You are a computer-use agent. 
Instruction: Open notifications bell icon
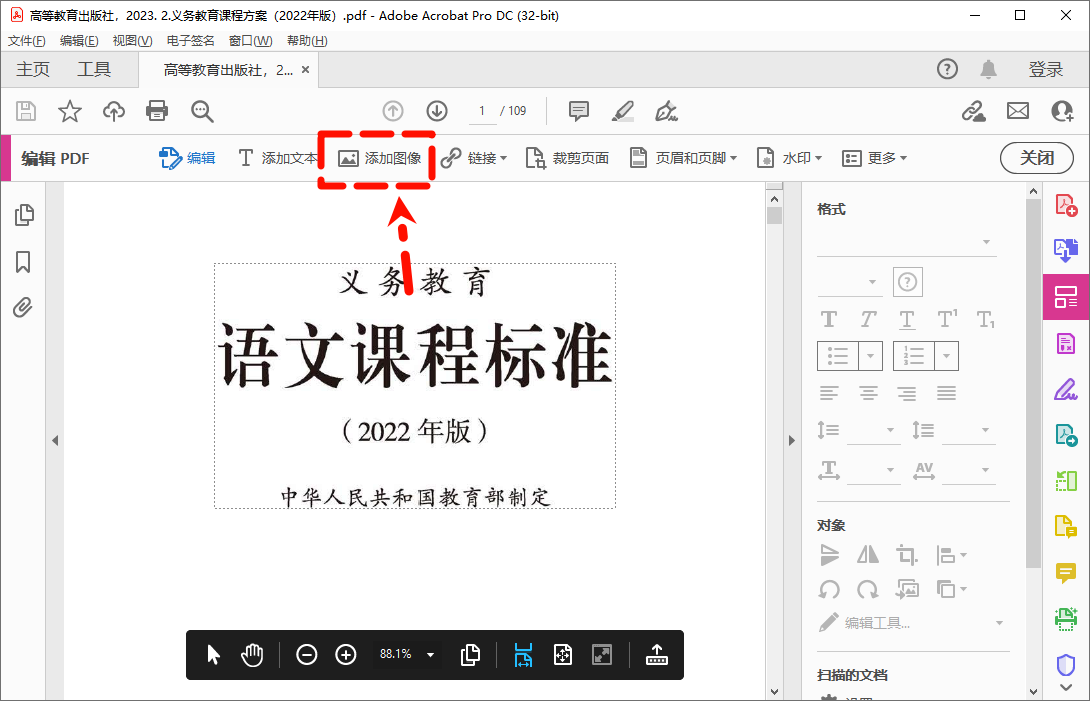coord(988,69)
